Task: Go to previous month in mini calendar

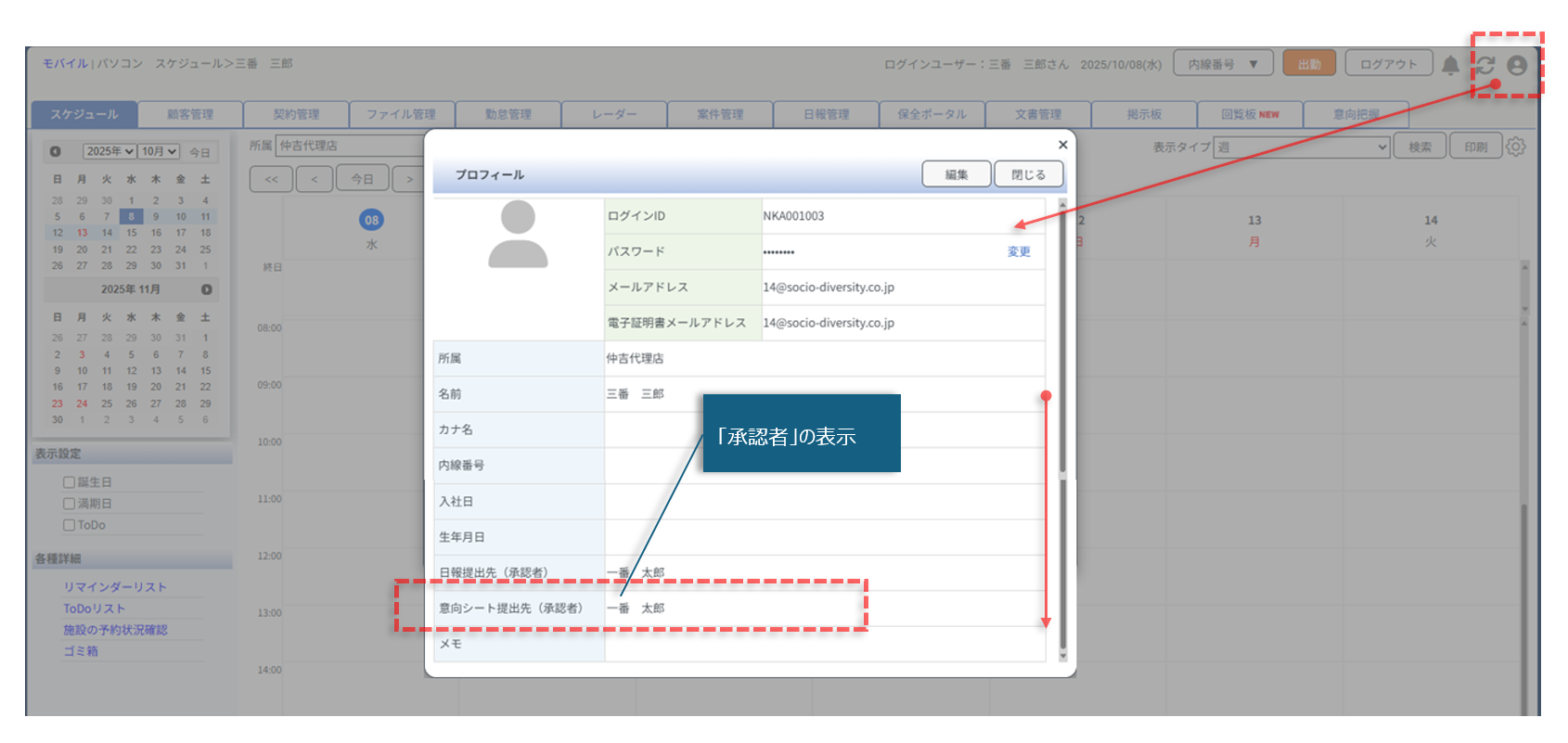Action: tap(55, 151)
